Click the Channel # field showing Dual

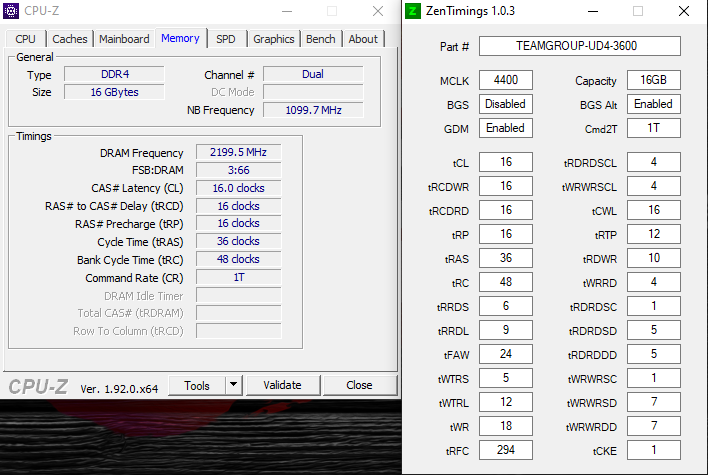coord(313,74)
